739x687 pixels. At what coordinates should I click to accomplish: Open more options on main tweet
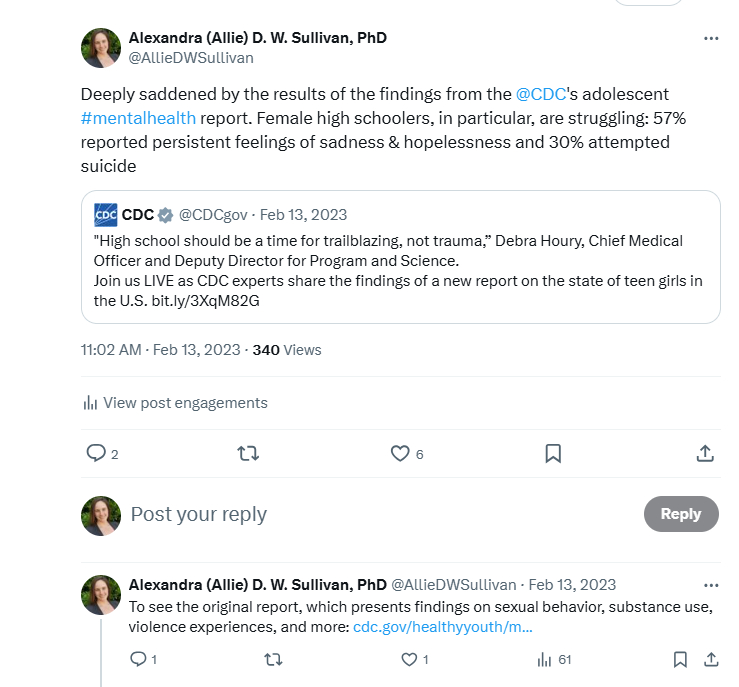(711, 38)
